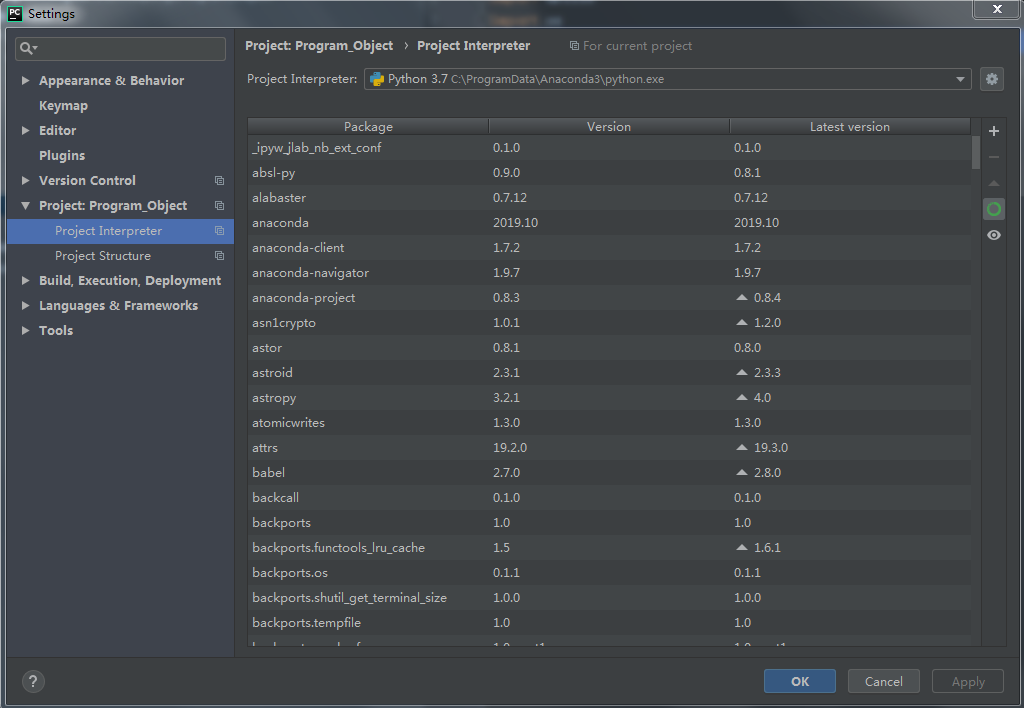Collapse Project: Program_Object section

point(25,206)
